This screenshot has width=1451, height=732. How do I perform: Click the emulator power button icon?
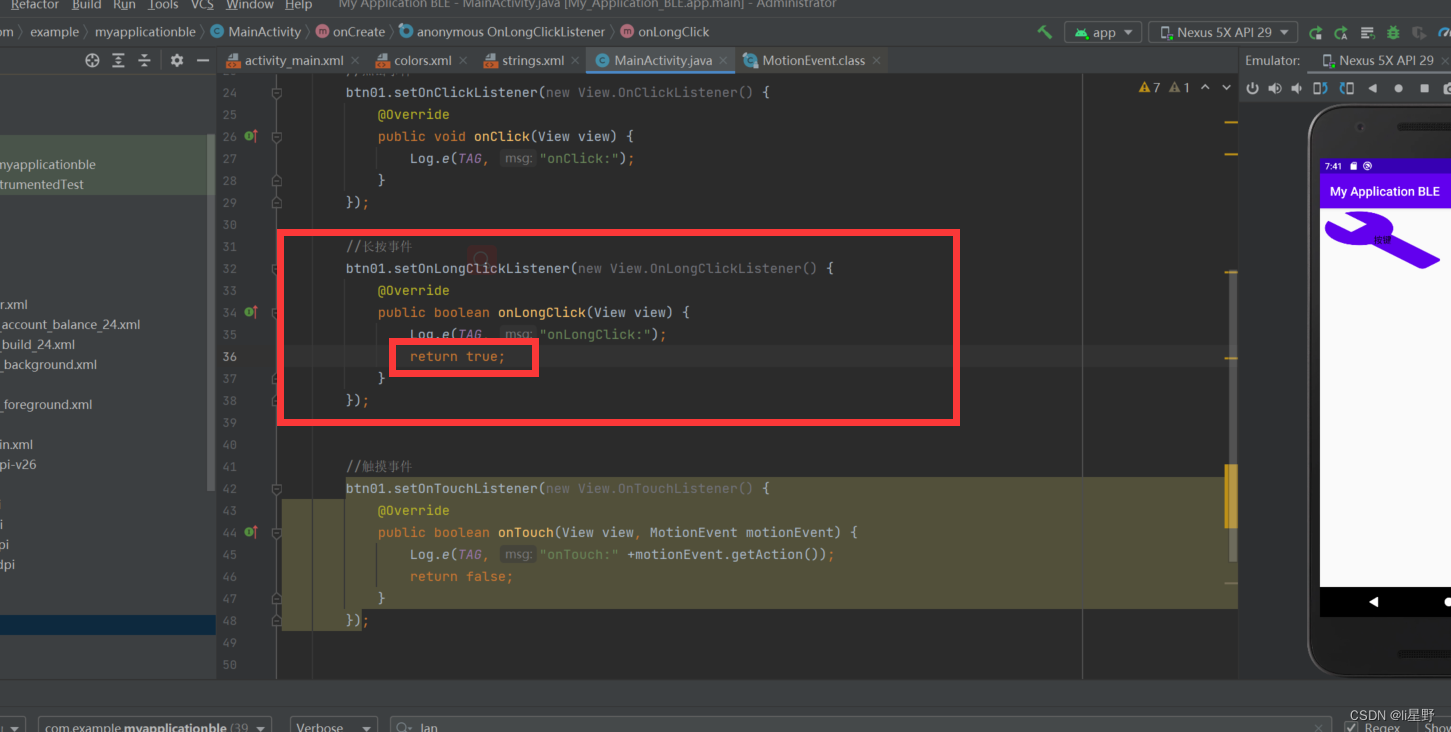pyautogui.click(x=1252, y=88)
